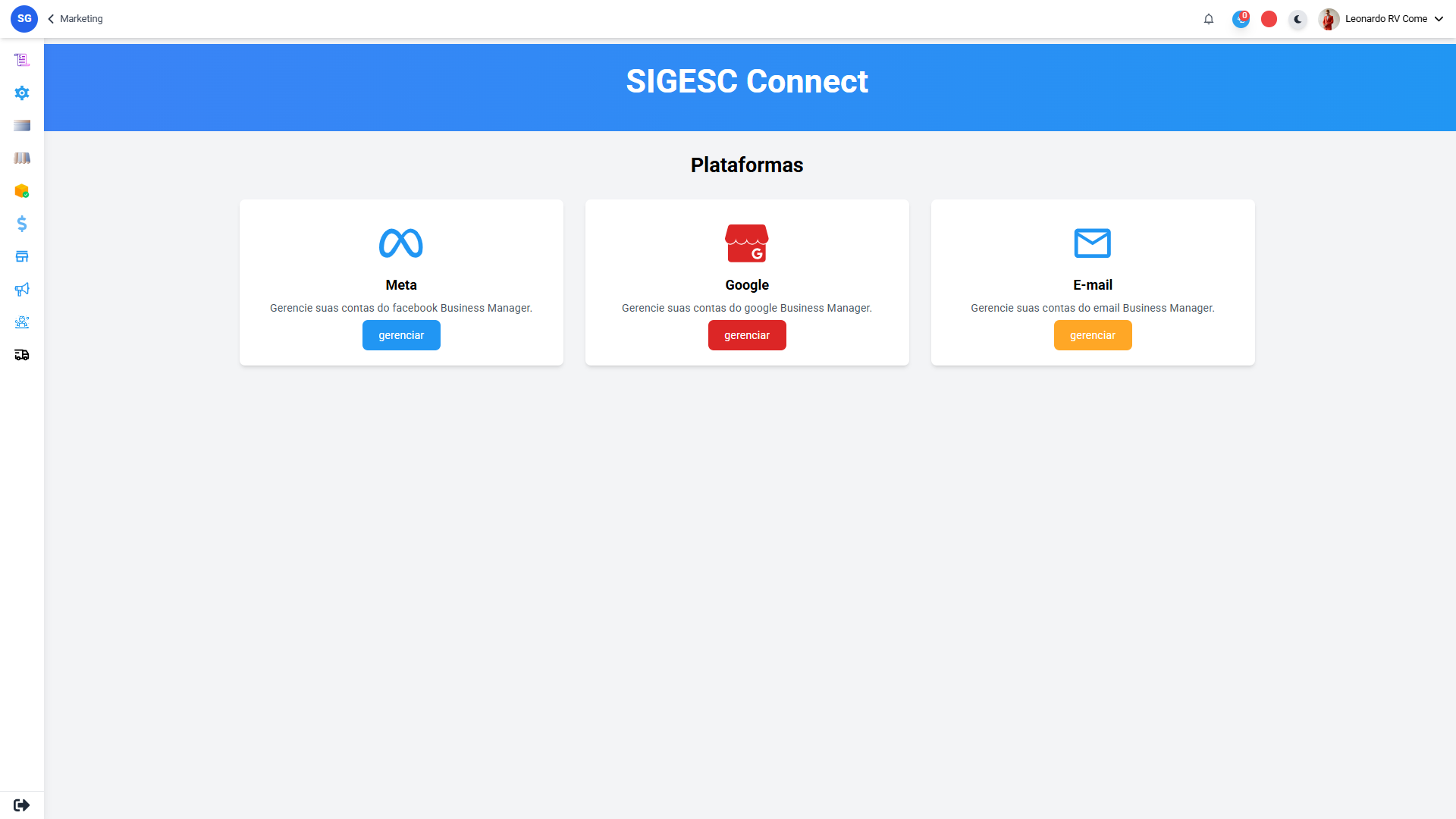Screen dimensions: 1456x819
Task: Click the facebook Business Manager description
Action: pyautogui.click(x=401, y=308)
